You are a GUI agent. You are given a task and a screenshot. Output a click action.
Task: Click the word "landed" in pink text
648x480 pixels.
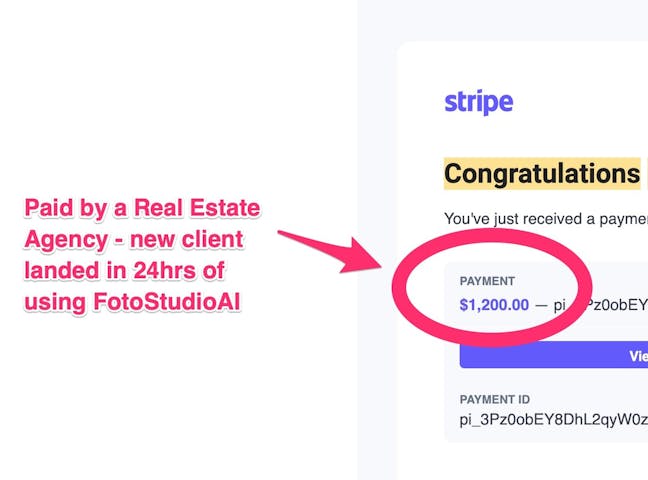60,269
